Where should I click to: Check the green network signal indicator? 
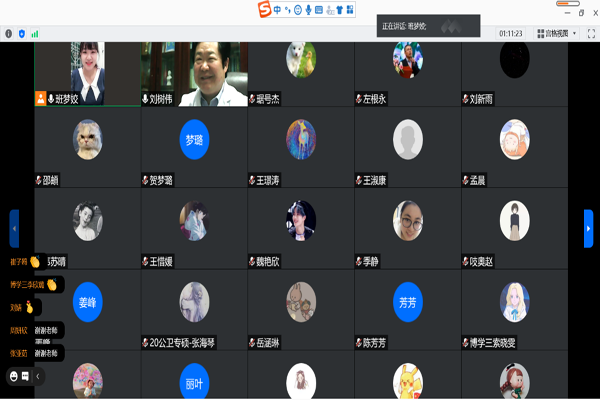click(x=35, y=34)
